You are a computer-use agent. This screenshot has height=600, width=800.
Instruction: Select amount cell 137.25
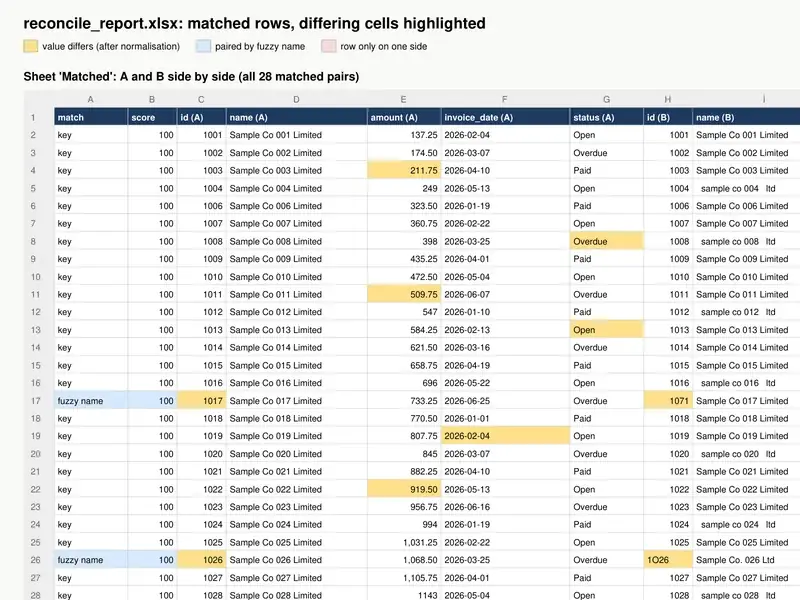pos(404,135)
